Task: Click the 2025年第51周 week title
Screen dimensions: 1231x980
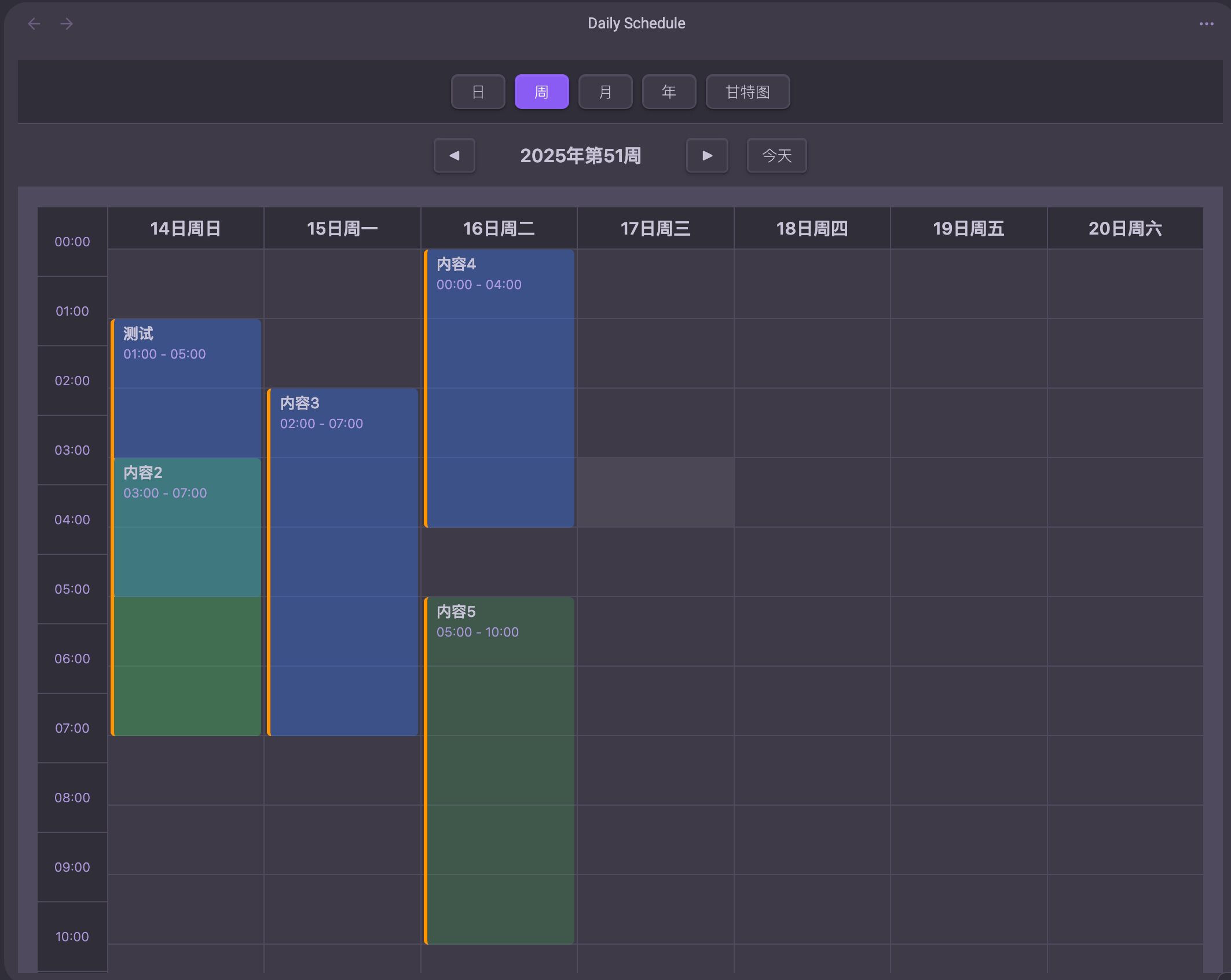Action: (580, 155)
